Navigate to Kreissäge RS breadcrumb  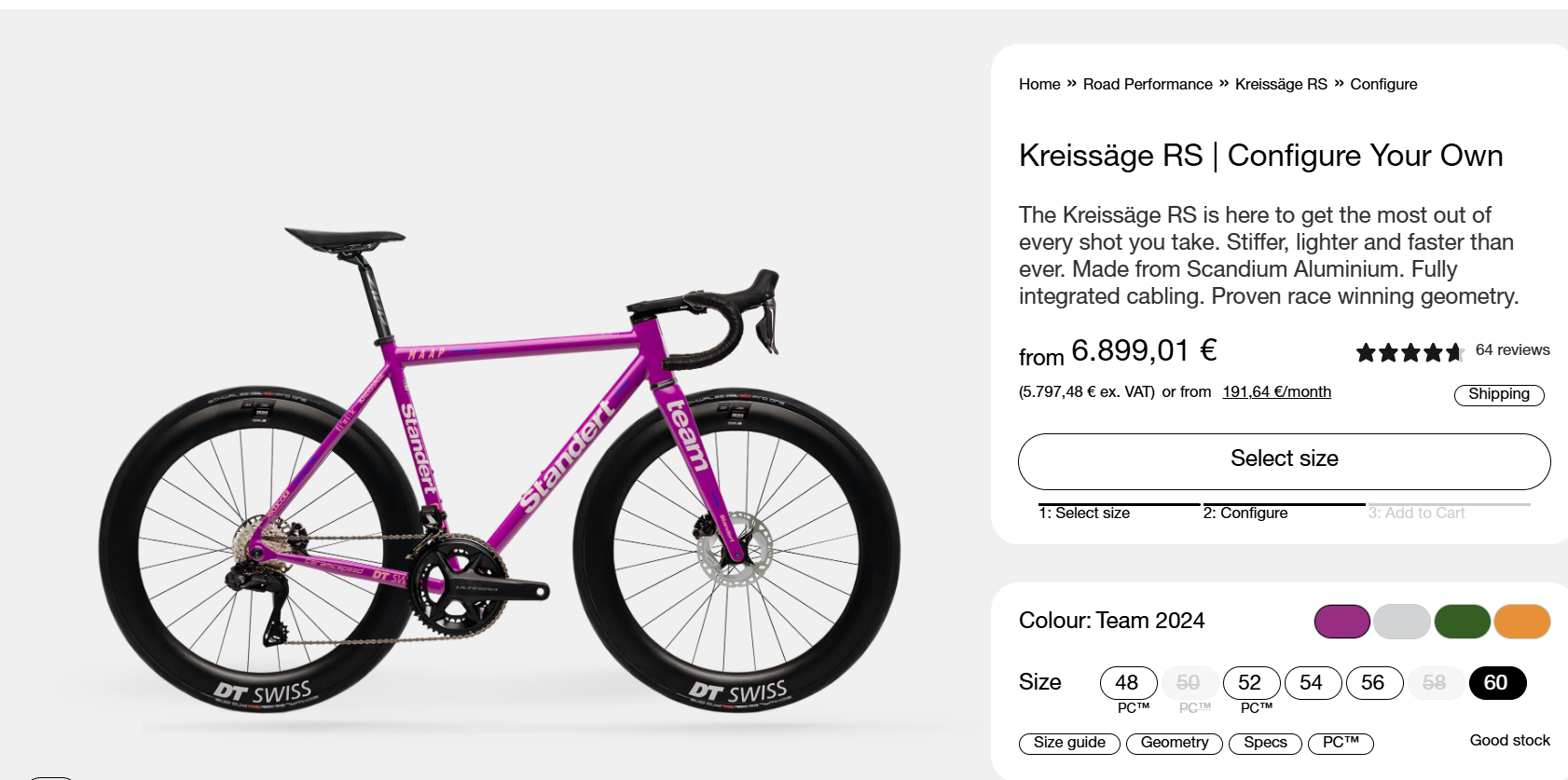pyautogui.click(x=1281, y=85)
